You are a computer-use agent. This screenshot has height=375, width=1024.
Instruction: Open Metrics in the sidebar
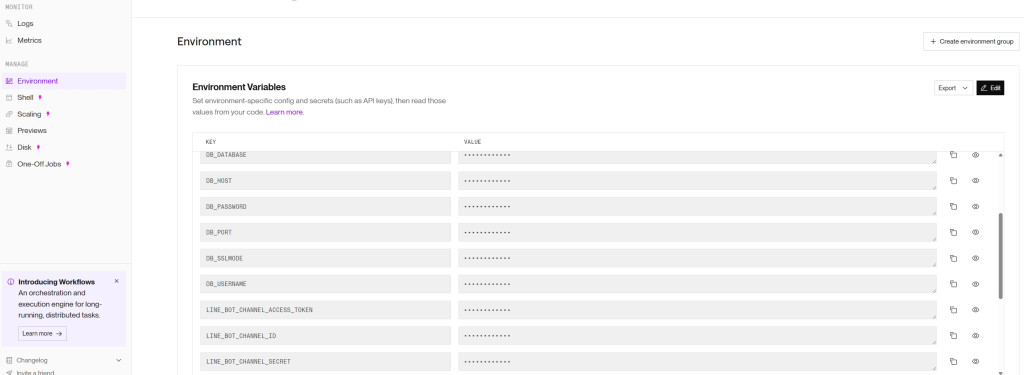tap(29, 41)
